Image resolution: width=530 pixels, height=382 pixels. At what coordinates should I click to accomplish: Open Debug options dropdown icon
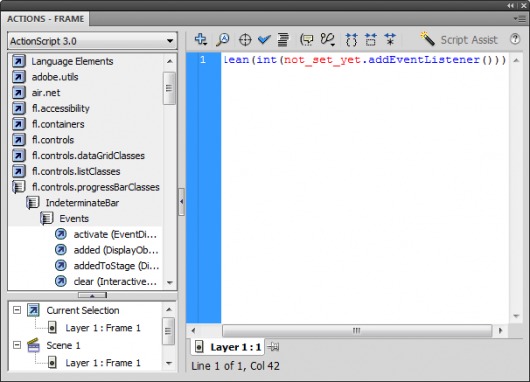click(x=328, y=40)
